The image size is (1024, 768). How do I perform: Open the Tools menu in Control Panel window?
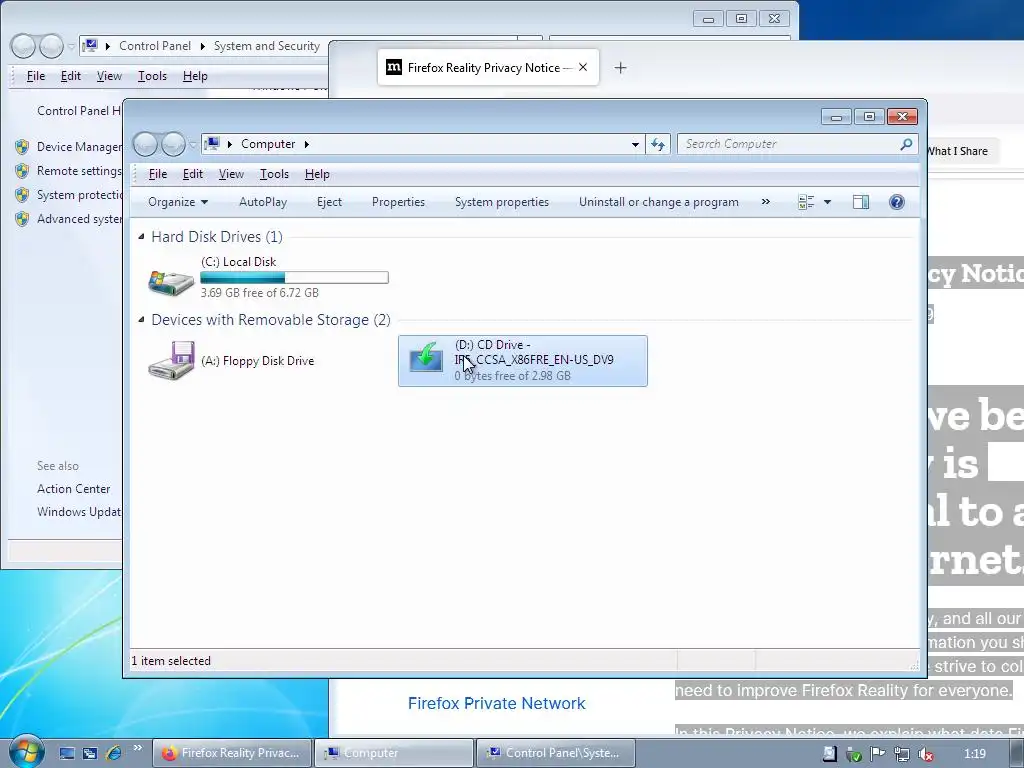tap(152, 76)
